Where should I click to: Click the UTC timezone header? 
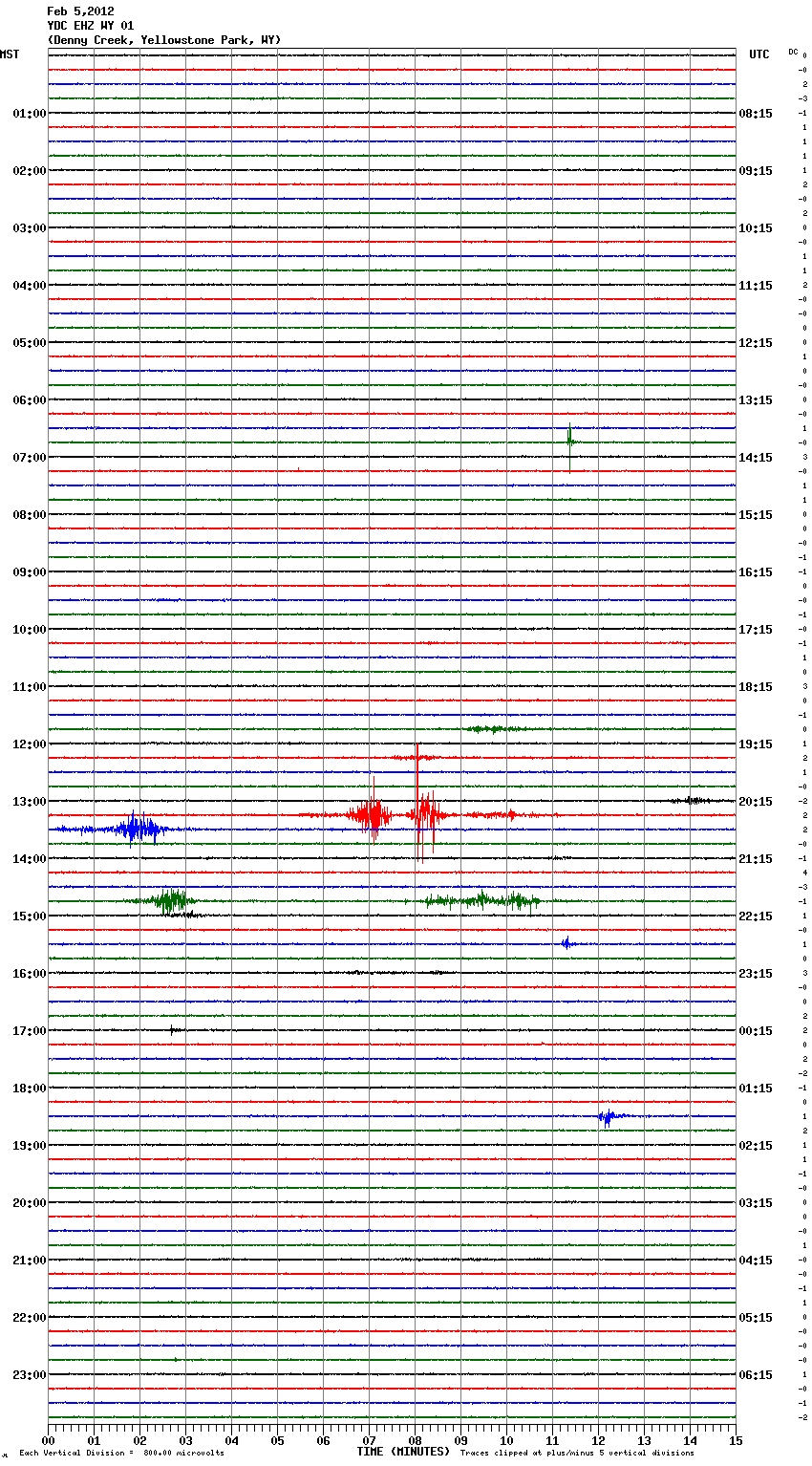click(x=759, y=54)
